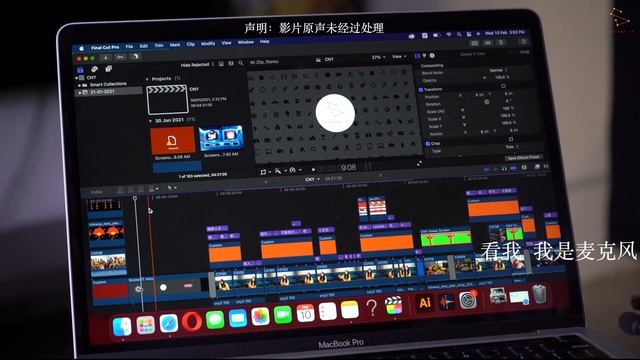Viewport: 640px width, 360px height.
Task: Open the Modify menu
Action: pyautogui.click(x=208, y=44)
